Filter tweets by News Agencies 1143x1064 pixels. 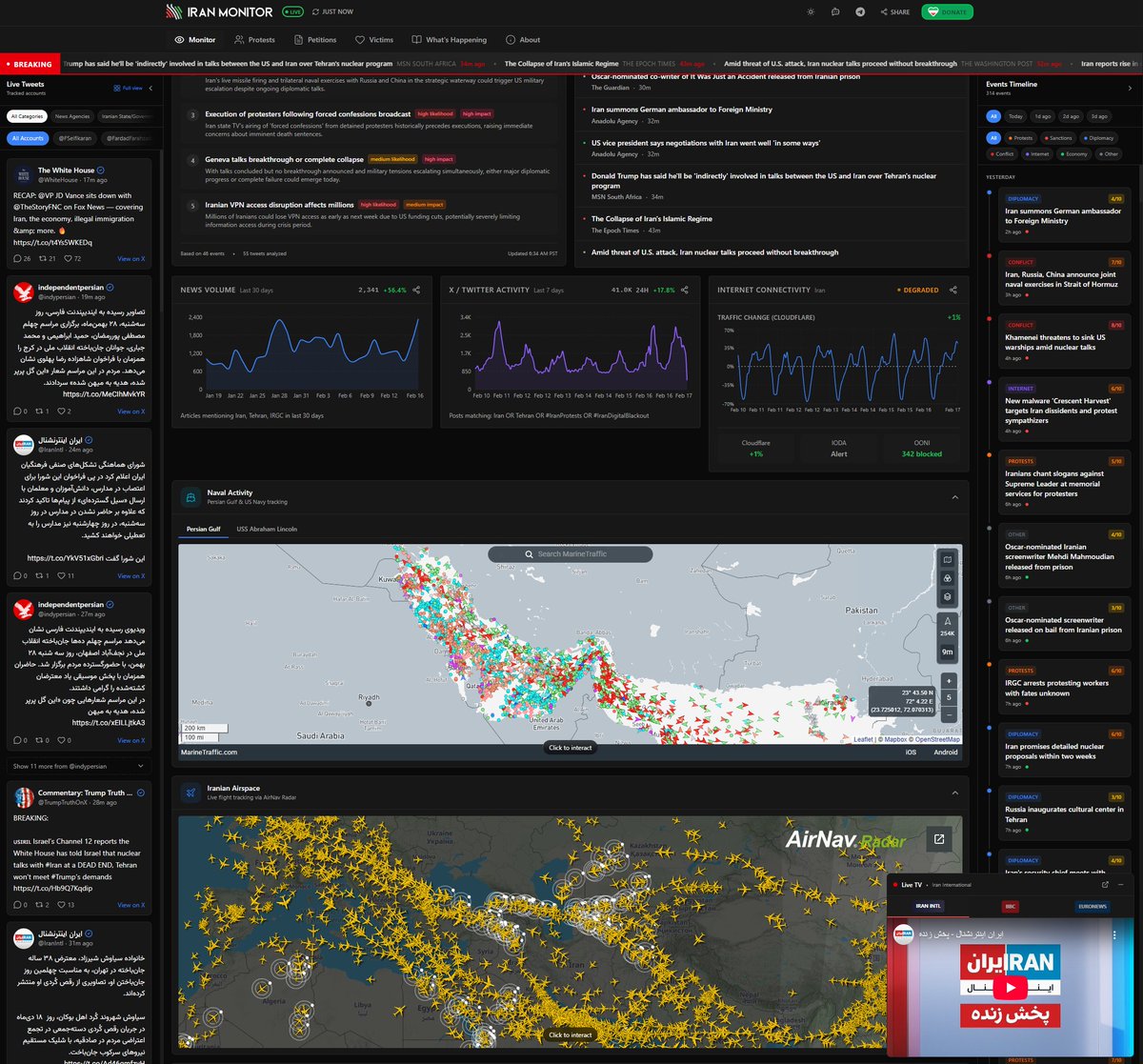pos(72,116)
